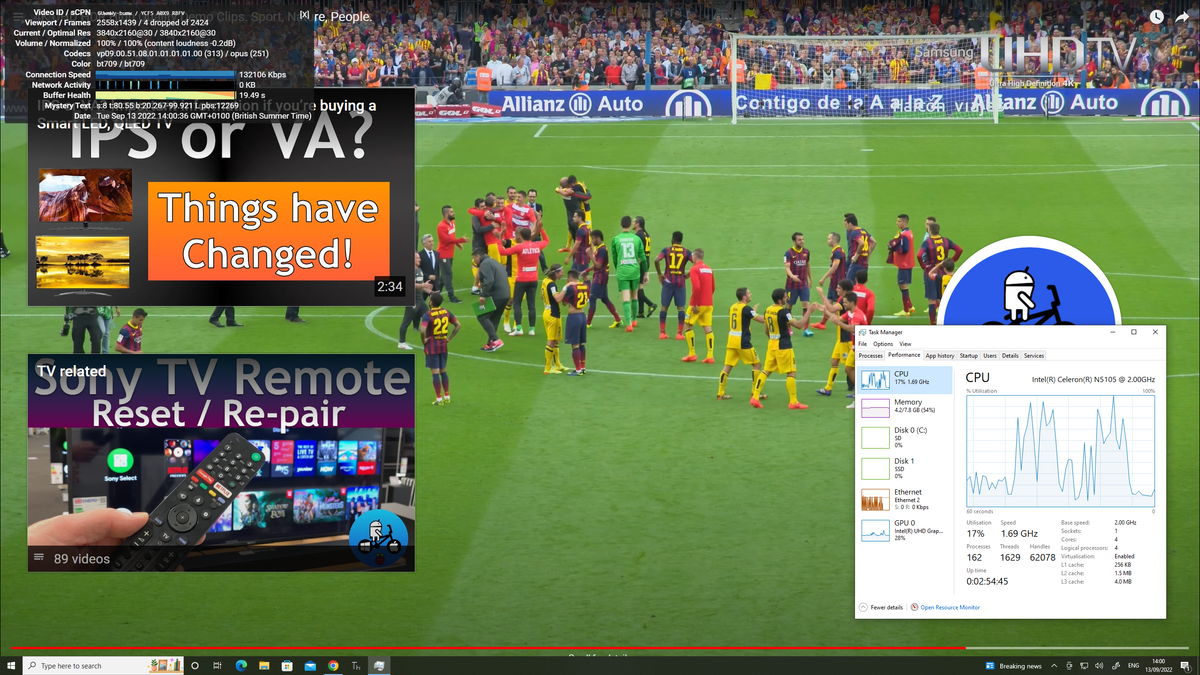Open the IPS or VA video thumbnail
This screenshot has height=675, width=1200.
pyautogui.click(x=220, y=197)
